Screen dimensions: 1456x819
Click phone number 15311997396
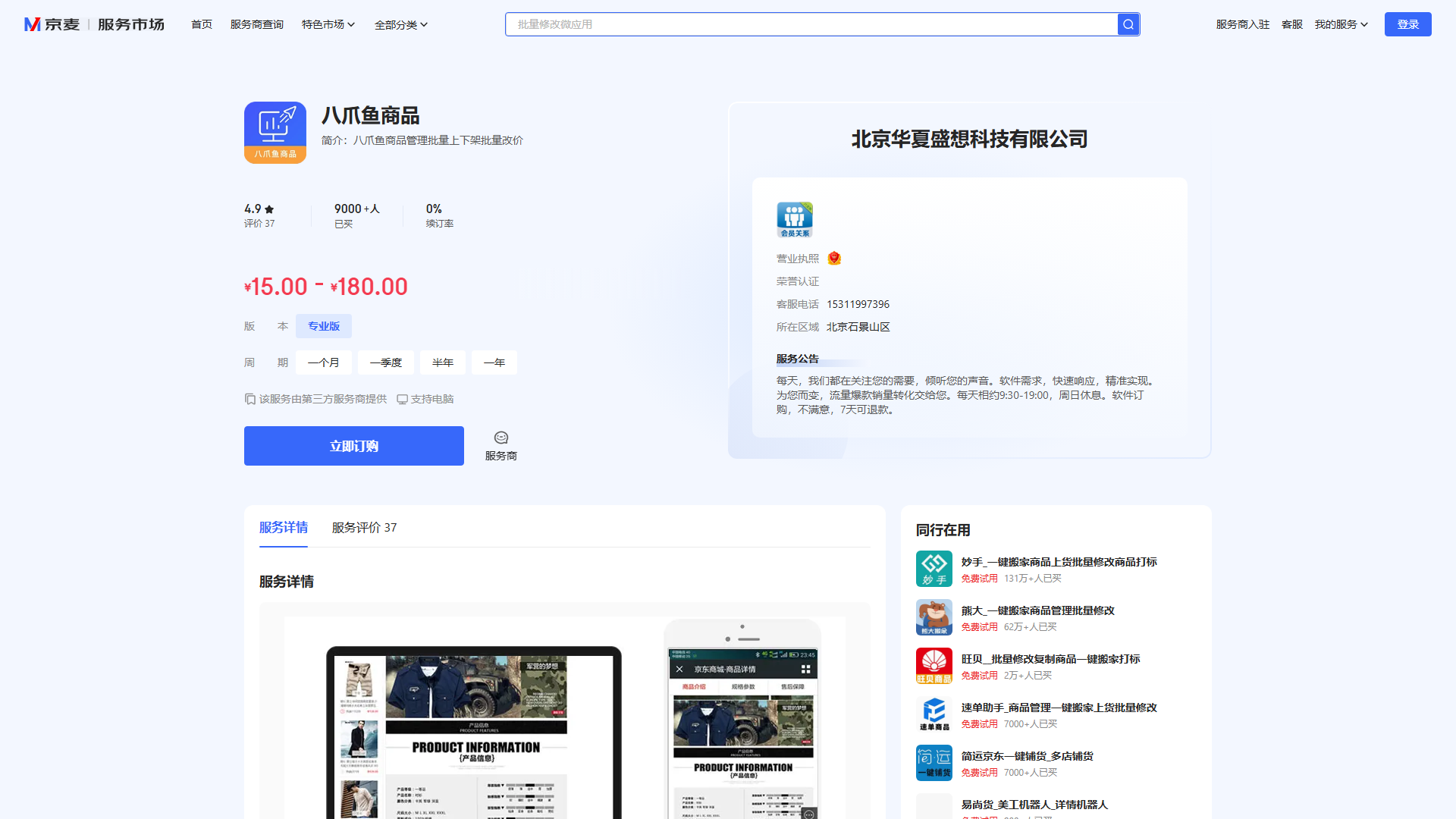coord(858,304)
